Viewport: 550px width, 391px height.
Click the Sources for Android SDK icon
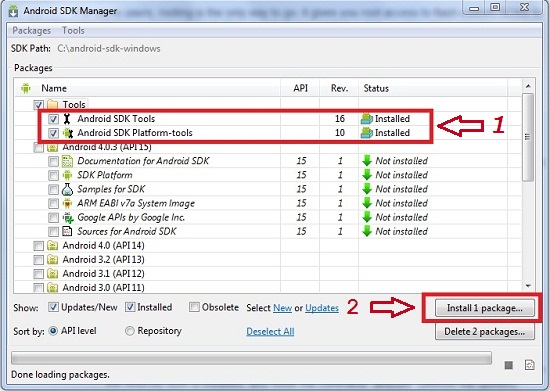[x=67, y=231]
